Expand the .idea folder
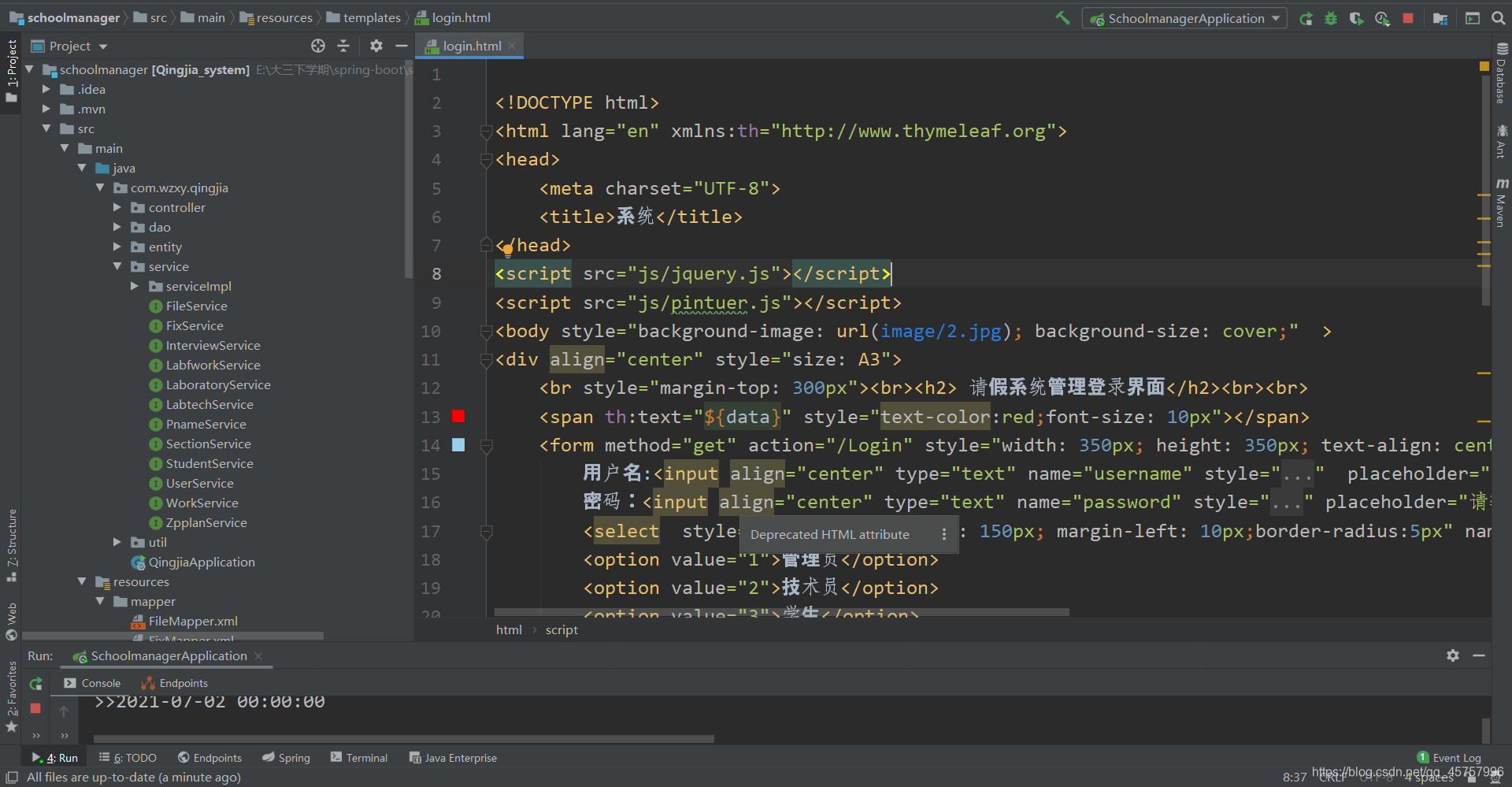 46,89
